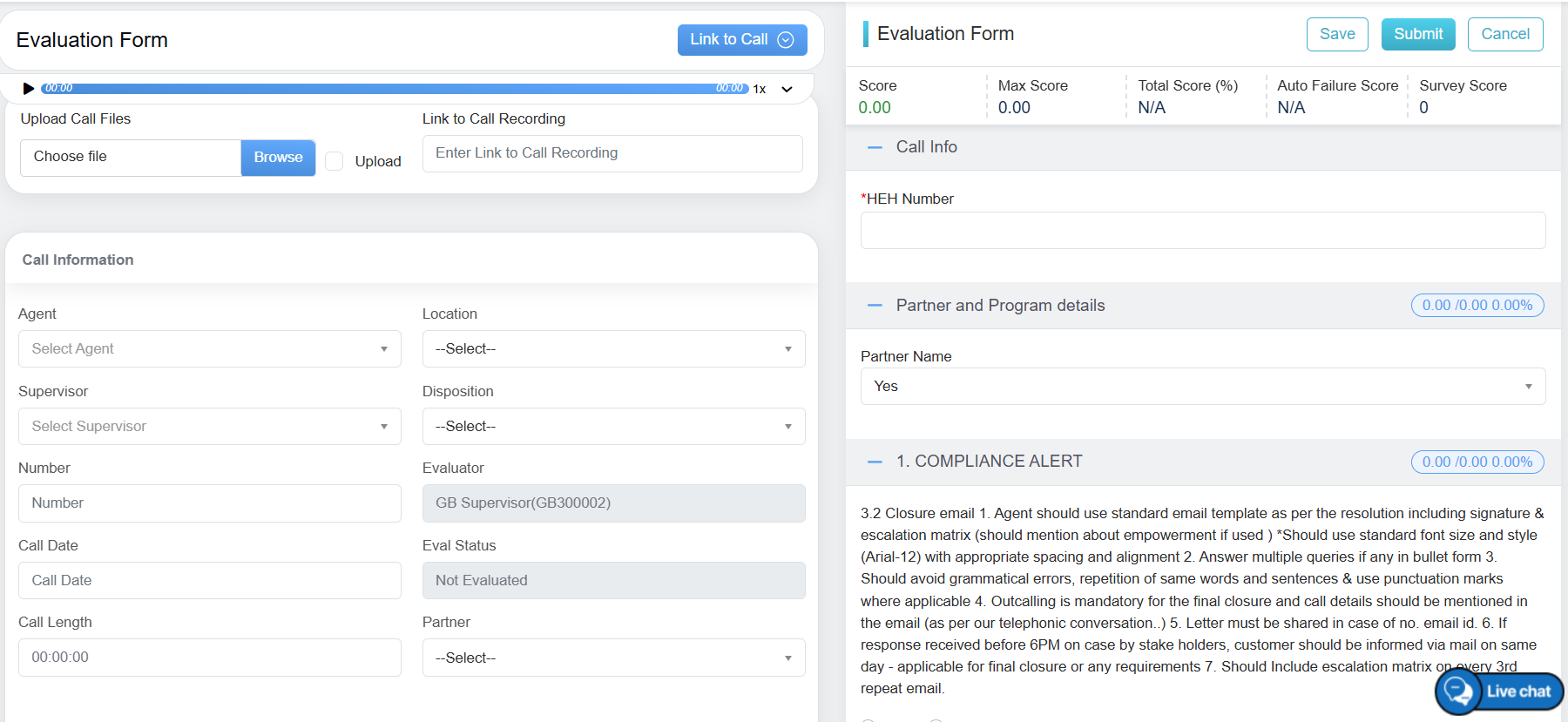Save the evaluation form
The width and height of the screenshot is (1568, 722).
point(1336,34)
